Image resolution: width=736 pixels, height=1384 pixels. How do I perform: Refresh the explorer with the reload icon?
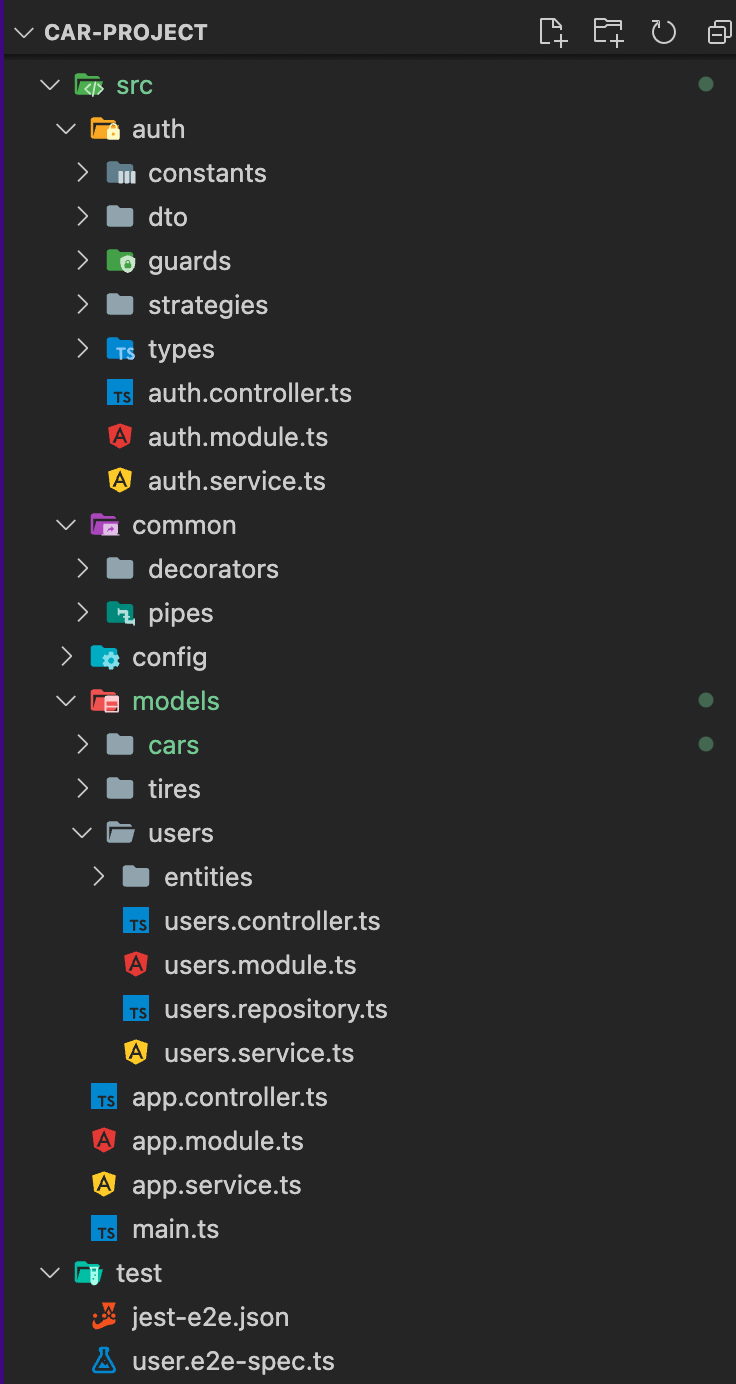point(664,32)
